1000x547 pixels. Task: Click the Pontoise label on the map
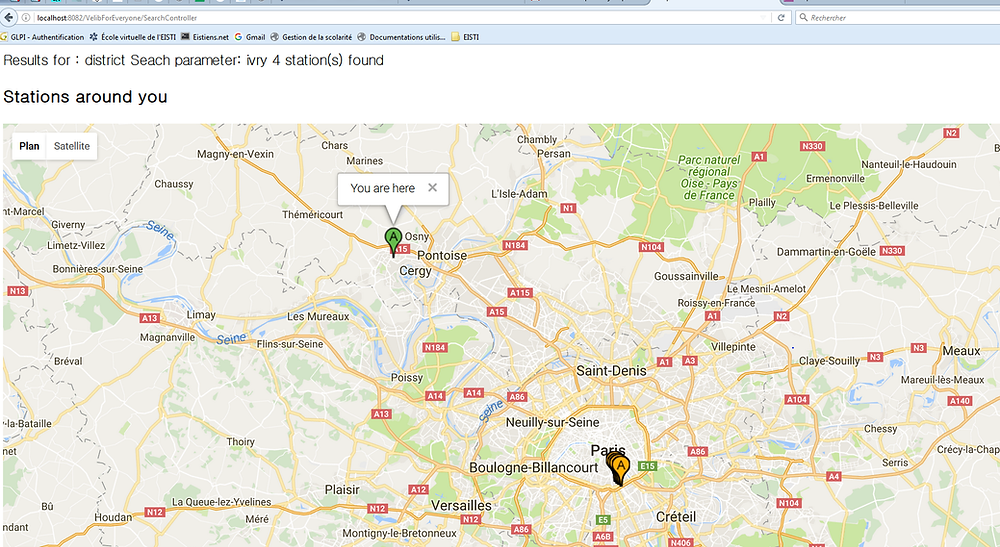pos(442,255)
